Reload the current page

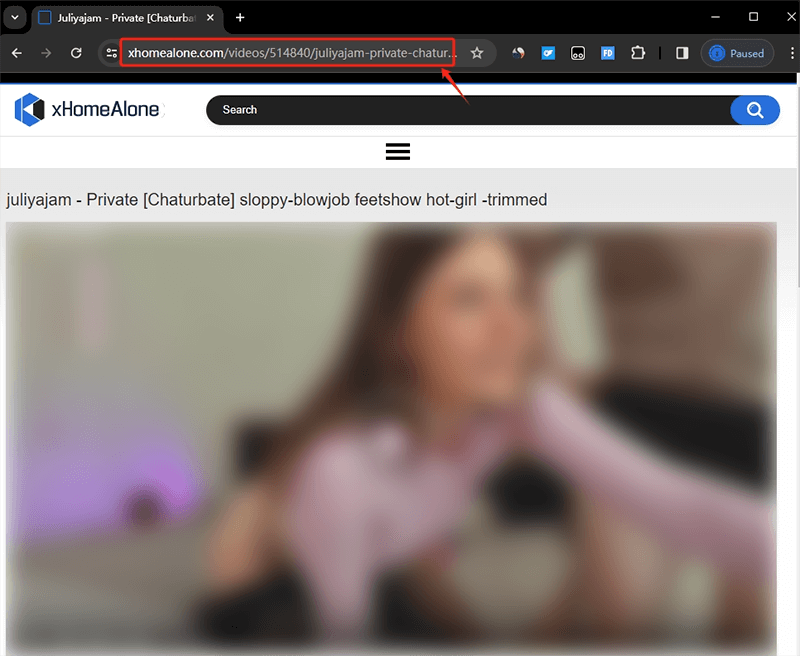coord(76,53)
